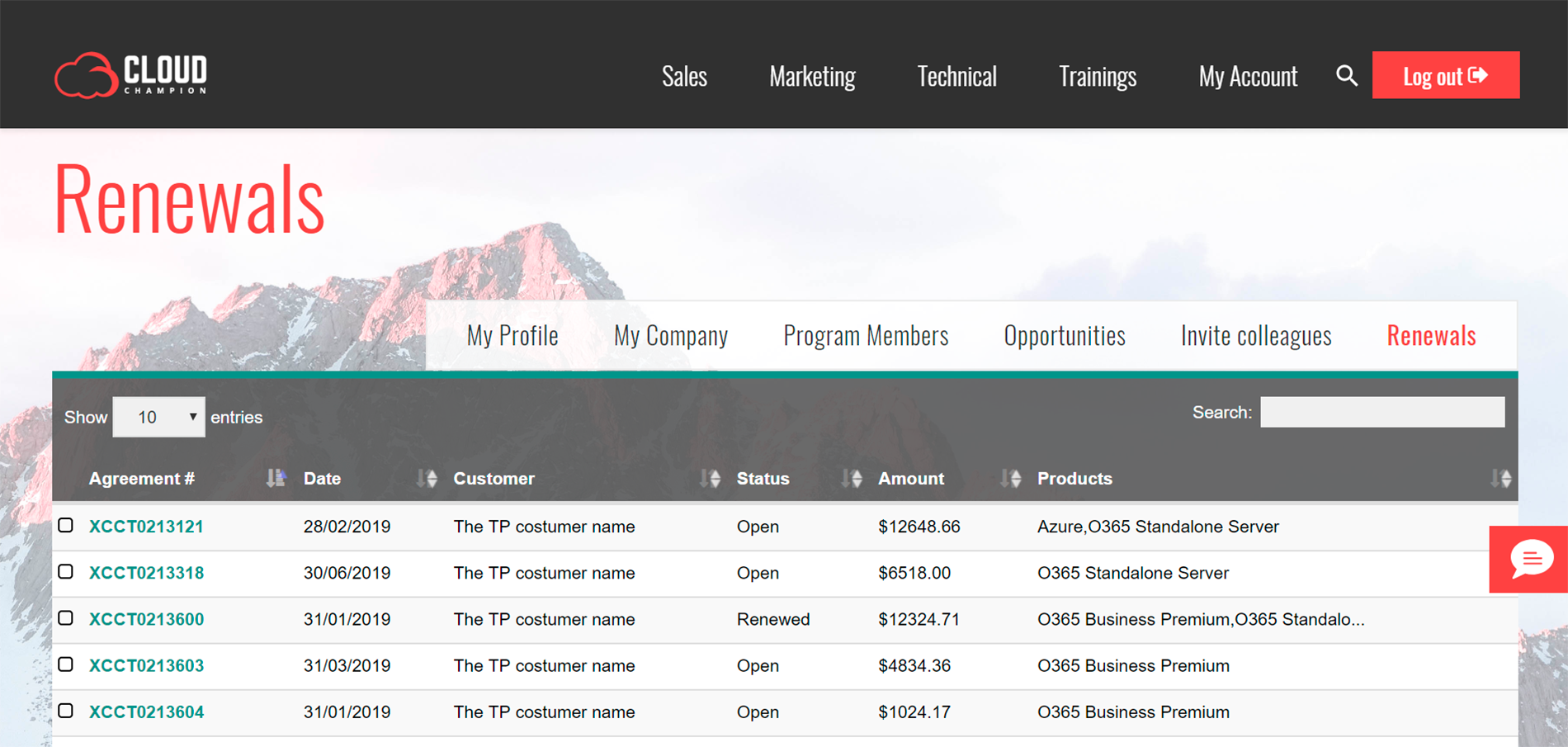Go to the Program Members tab
The height and width of the screenshot is (747, 1568).
(865, 335)
